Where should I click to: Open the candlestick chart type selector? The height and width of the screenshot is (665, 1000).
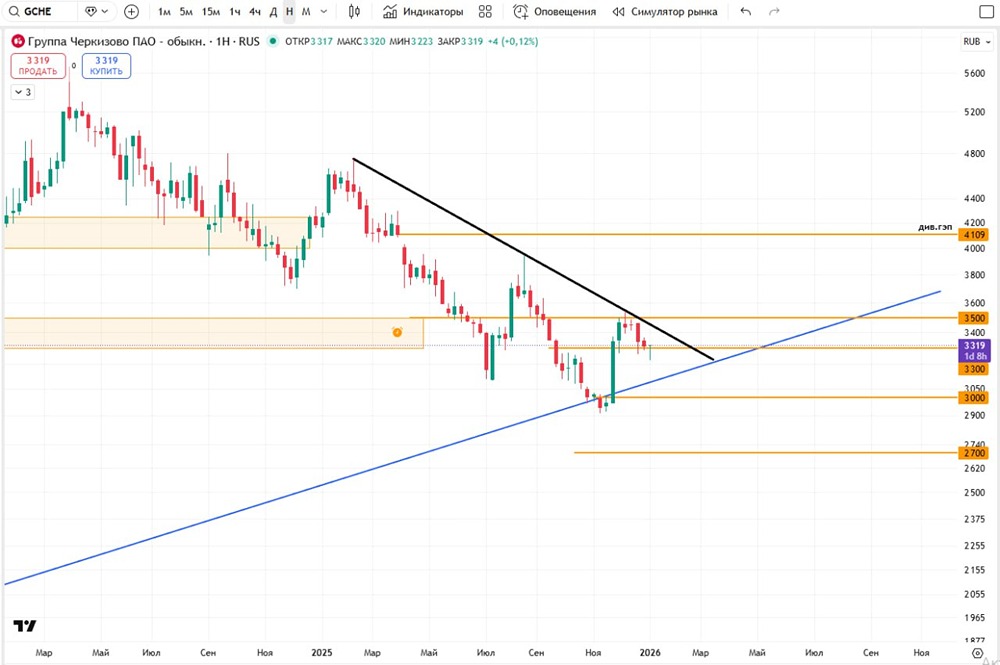point(355,11)
